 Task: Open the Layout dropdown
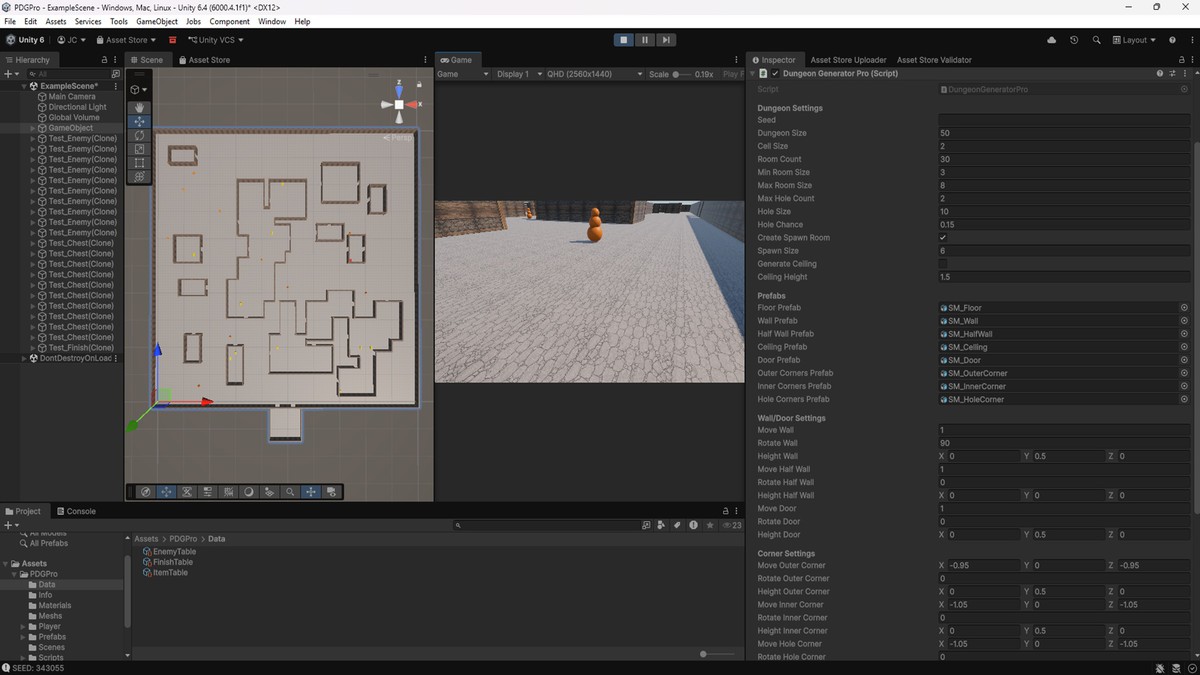[x=1133, y=40]
